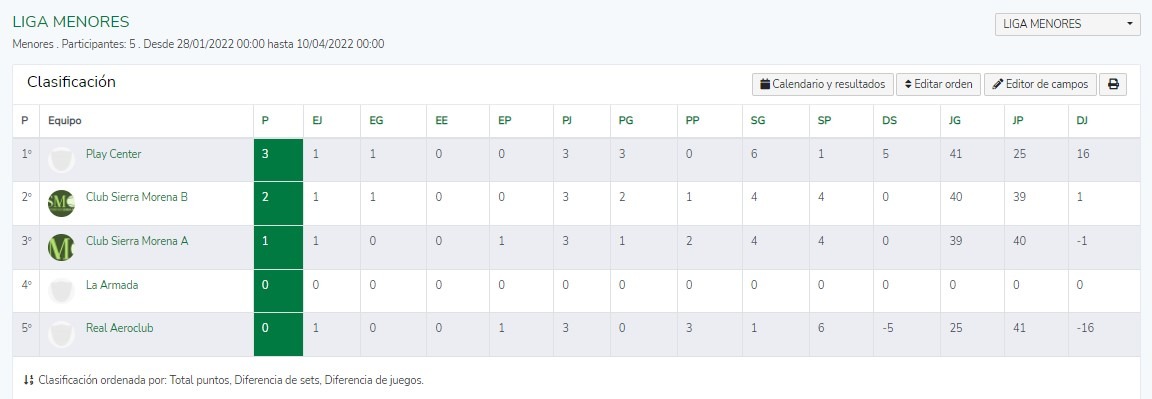
Task: Click the LIGA MENORES page title
Action: tap(71, 22)
